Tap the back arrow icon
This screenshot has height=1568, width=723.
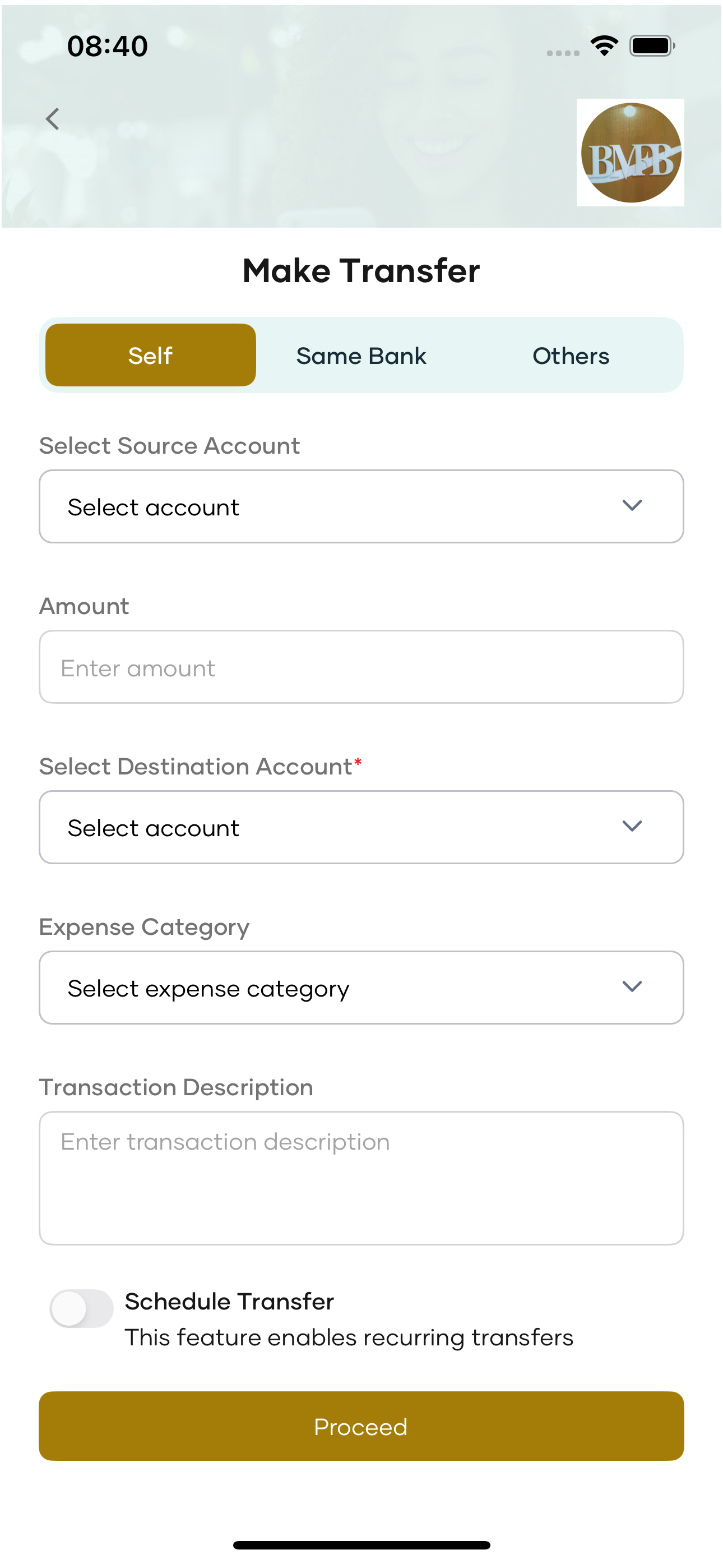pyautogui.click(x=53, y=119)
